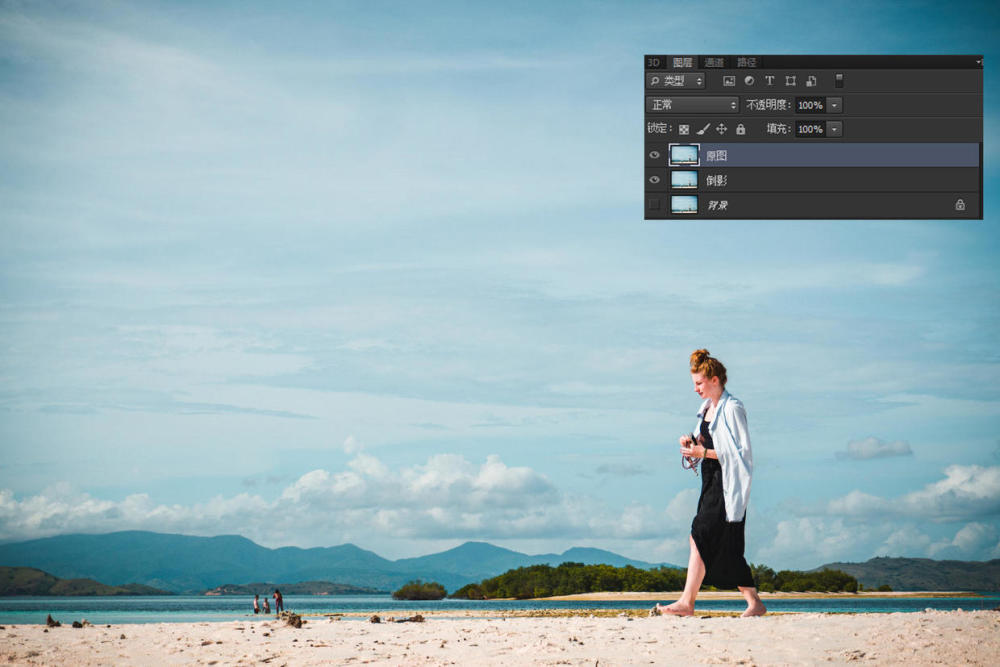
Task: Filter layers by pixel layer icon
Action: point(729,81)
